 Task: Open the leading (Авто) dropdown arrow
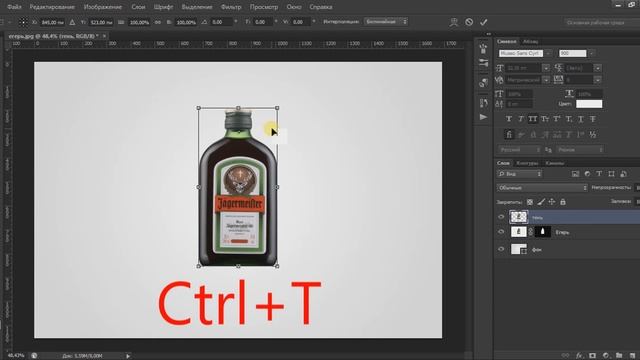coord(598,68)
